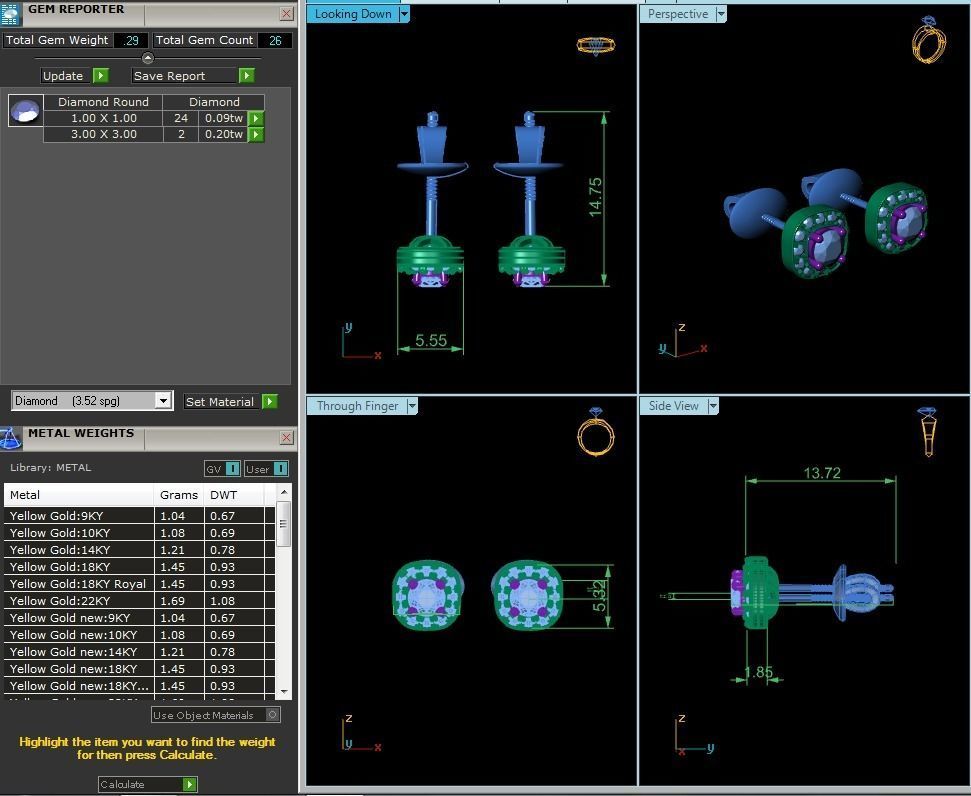Select the Yellow Gold:18KY row
Viewport: 971px width, 796px height.
point(139,567)
